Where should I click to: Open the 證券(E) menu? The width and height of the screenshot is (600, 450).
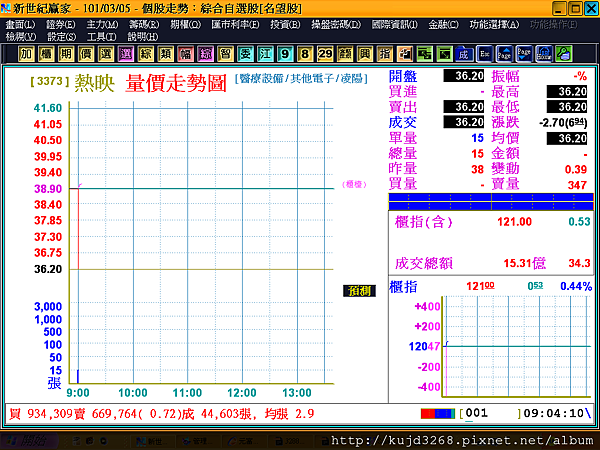(61, 24)
